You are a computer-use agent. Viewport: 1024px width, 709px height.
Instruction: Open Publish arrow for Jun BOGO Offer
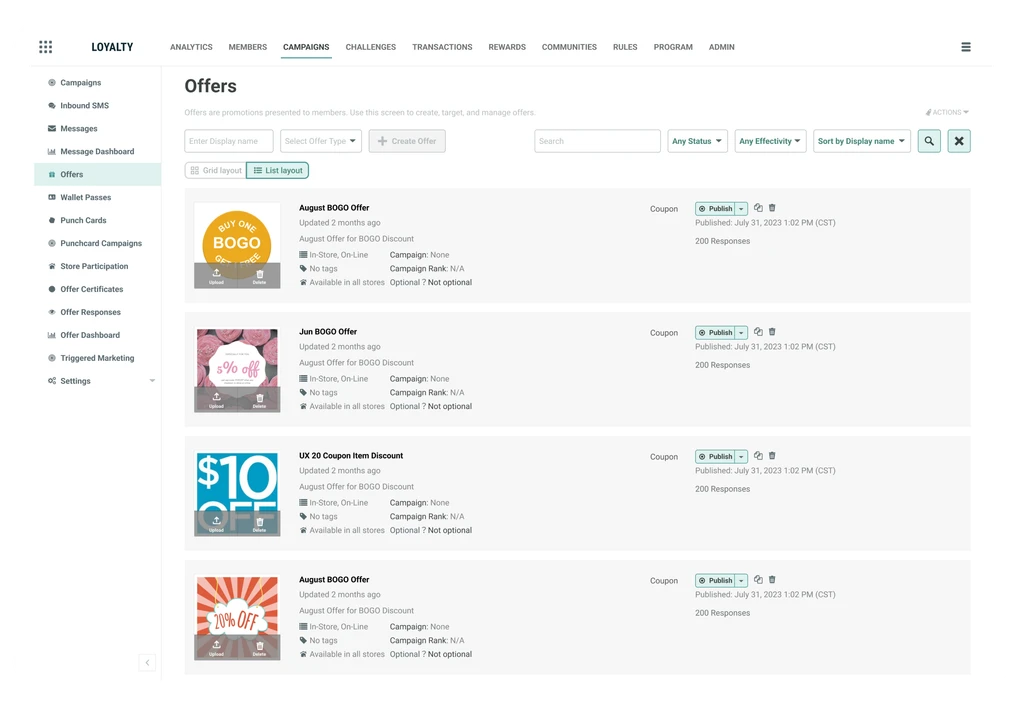(741, 333)
